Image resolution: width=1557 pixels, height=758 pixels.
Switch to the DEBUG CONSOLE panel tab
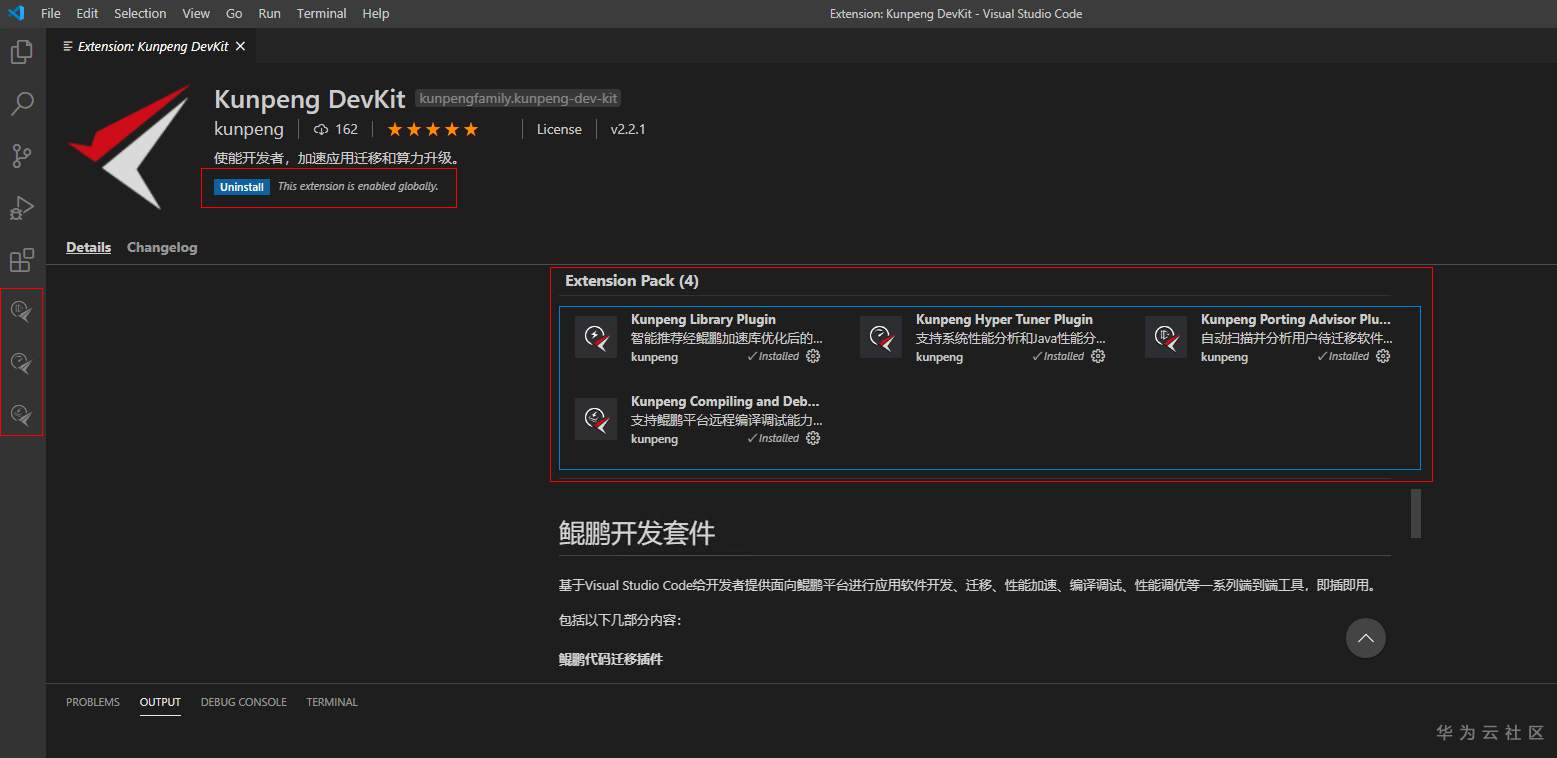click(244, 702)
